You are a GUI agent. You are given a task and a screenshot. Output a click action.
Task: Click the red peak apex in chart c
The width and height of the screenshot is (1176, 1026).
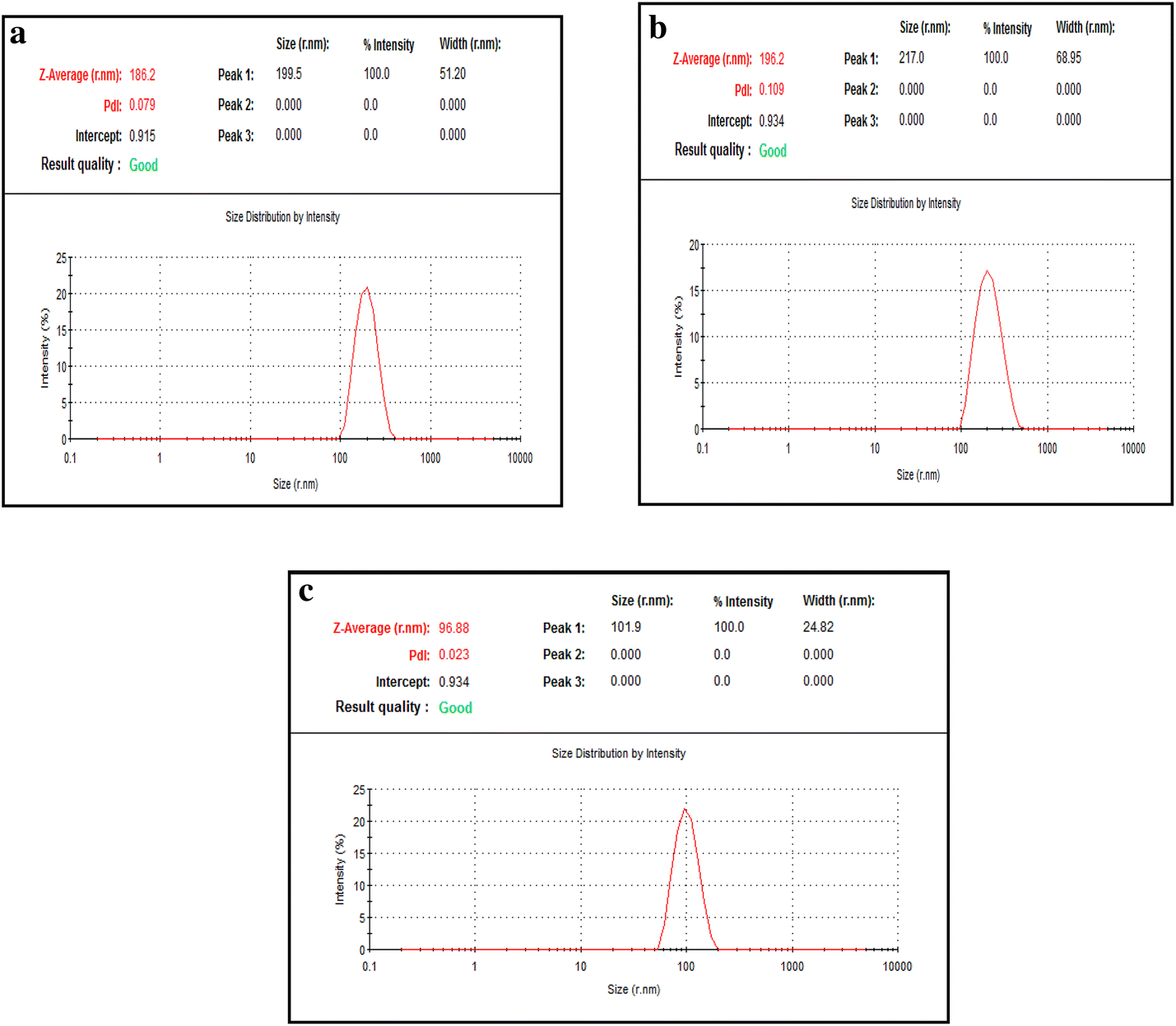tap(685, 810)
